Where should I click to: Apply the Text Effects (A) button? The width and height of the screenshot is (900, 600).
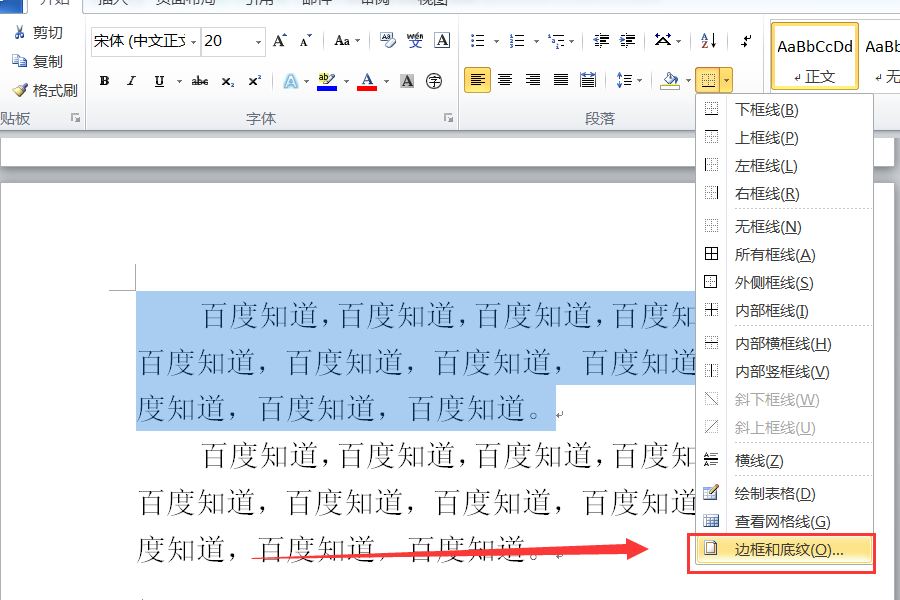click(291, 81)
